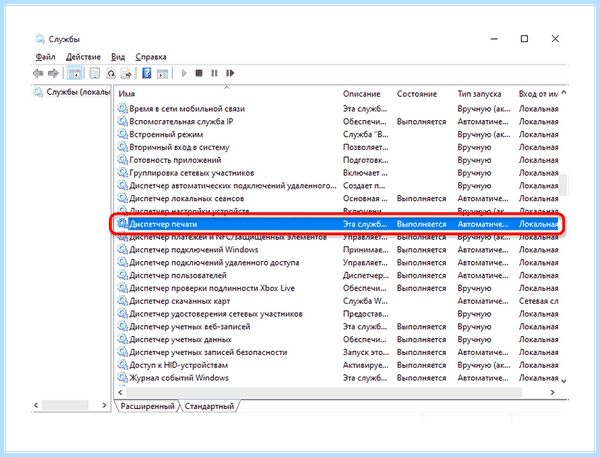Restart the service using the restart icon
This screenshot has height=457, width=600.
tap(230, 73)
